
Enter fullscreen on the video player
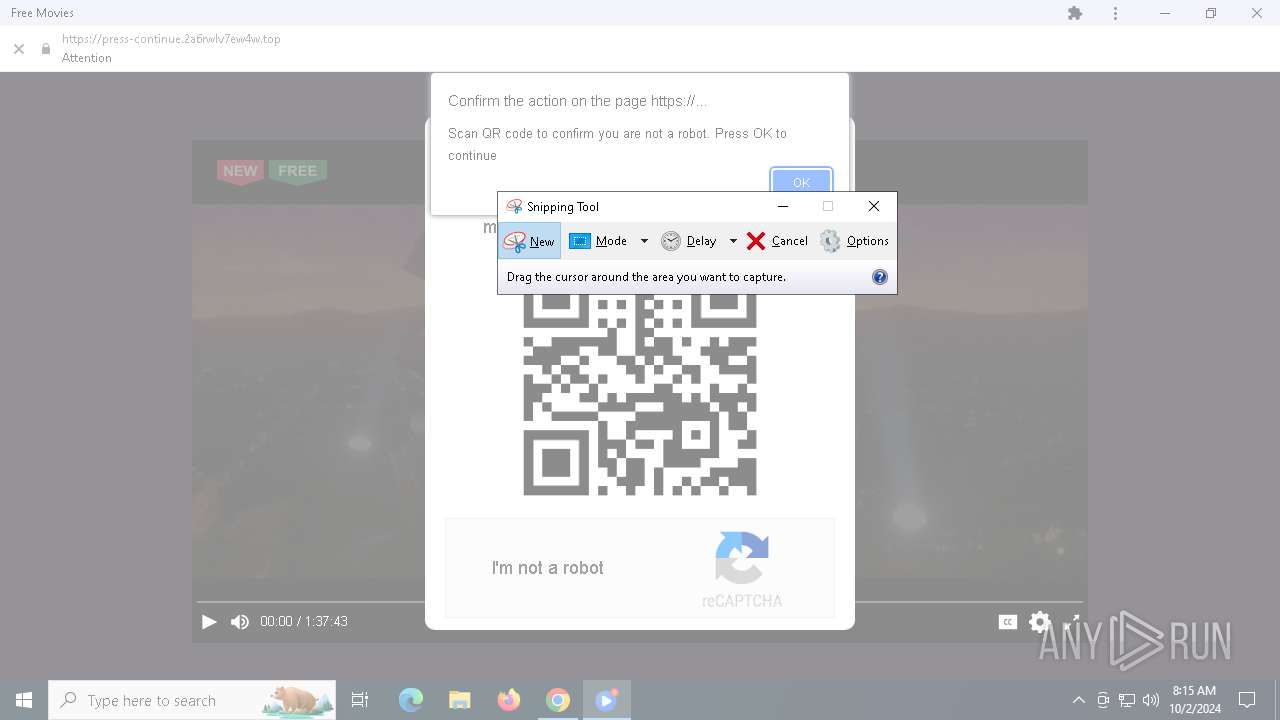pos(1071,622)
